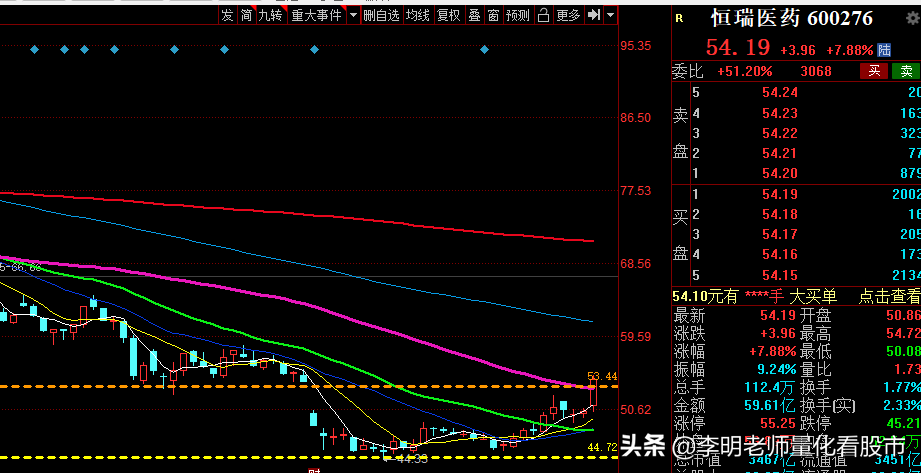Click 点击查看 link for large orders
The width and height of the screenshot is (921, 473).
889,296
